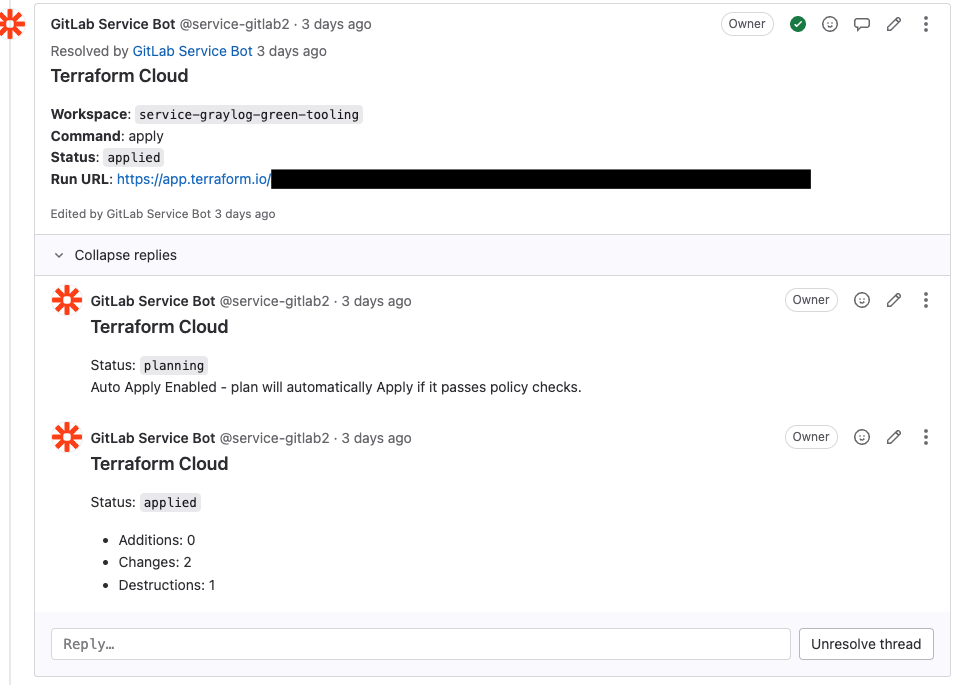Click GitLab Service Bot author name in top comment
This screenshot has height=685, width=956.
[x=113, y=24]
